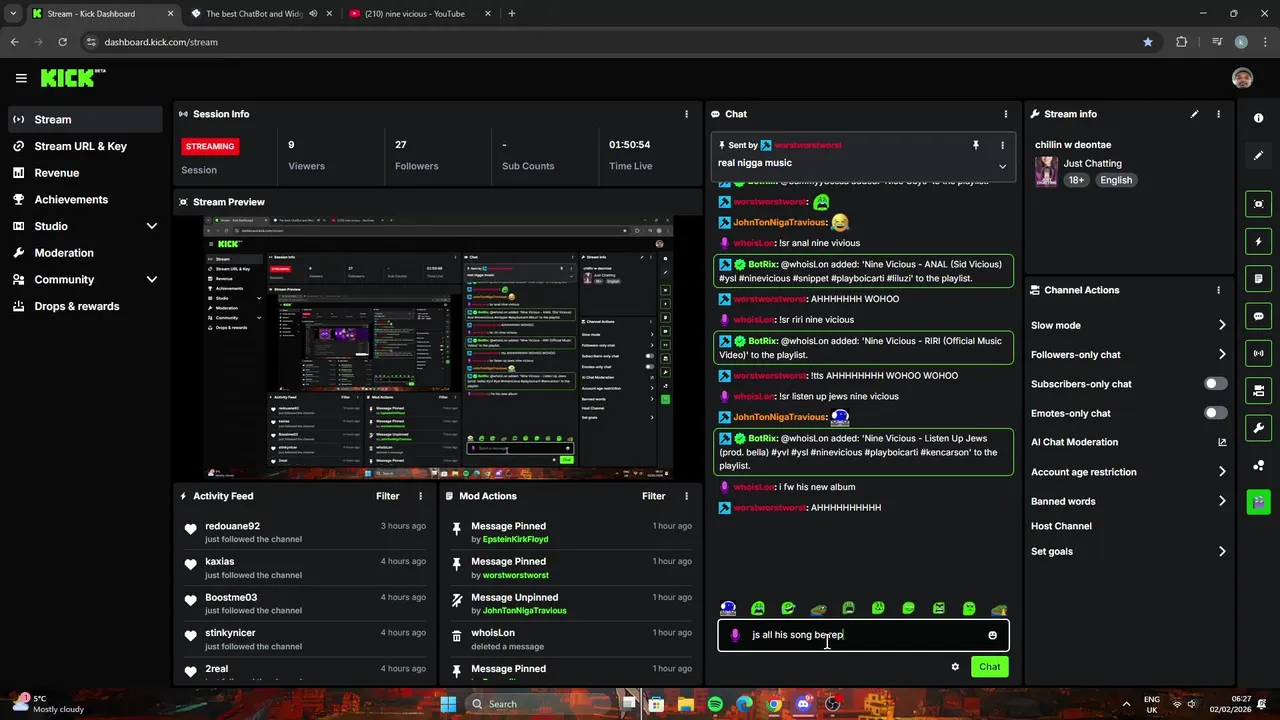The image size is (1280, 720).
Task: Open the Chat panel options menu
Action: click(x=1005, y=114)
